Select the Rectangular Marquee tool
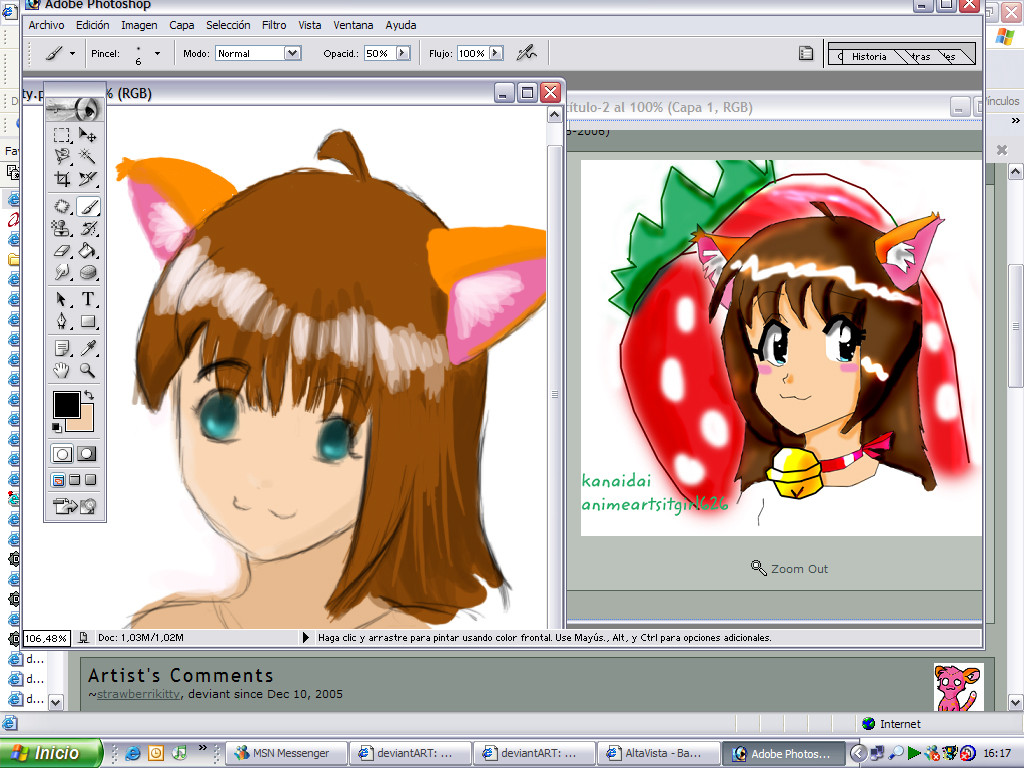 [x=62, y=135]
